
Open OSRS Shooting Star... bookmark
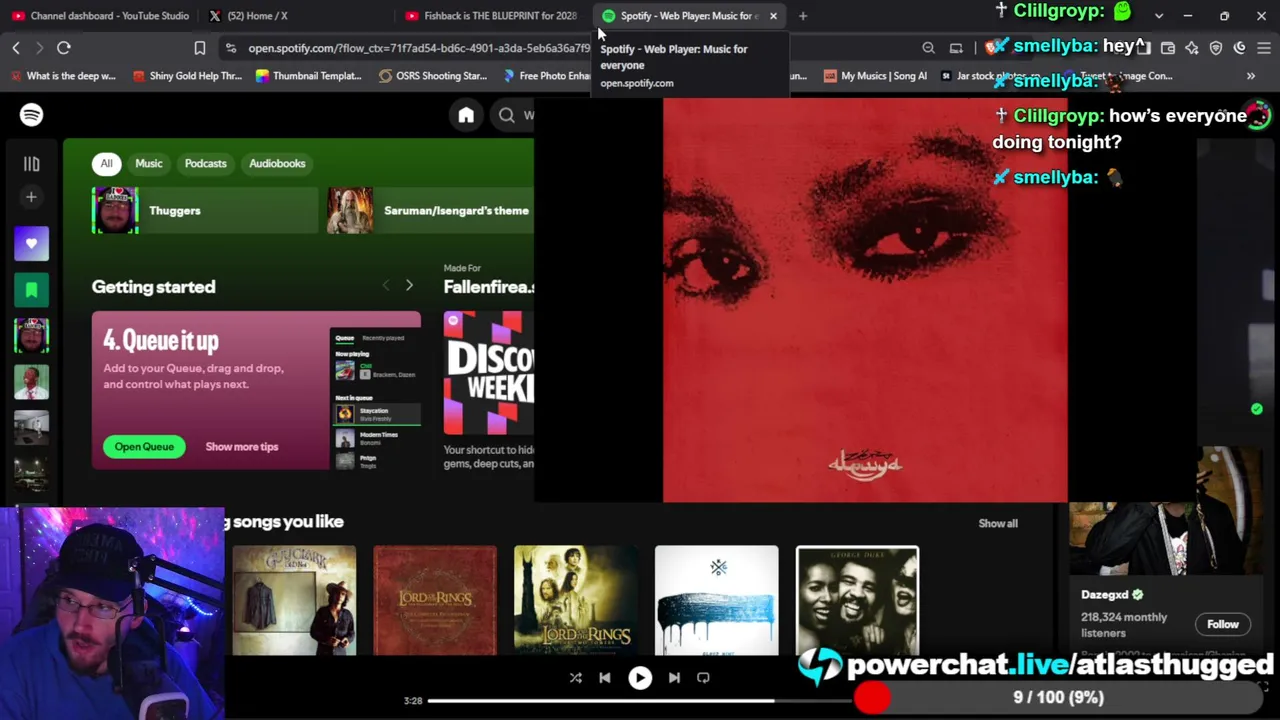click(433, 76)
